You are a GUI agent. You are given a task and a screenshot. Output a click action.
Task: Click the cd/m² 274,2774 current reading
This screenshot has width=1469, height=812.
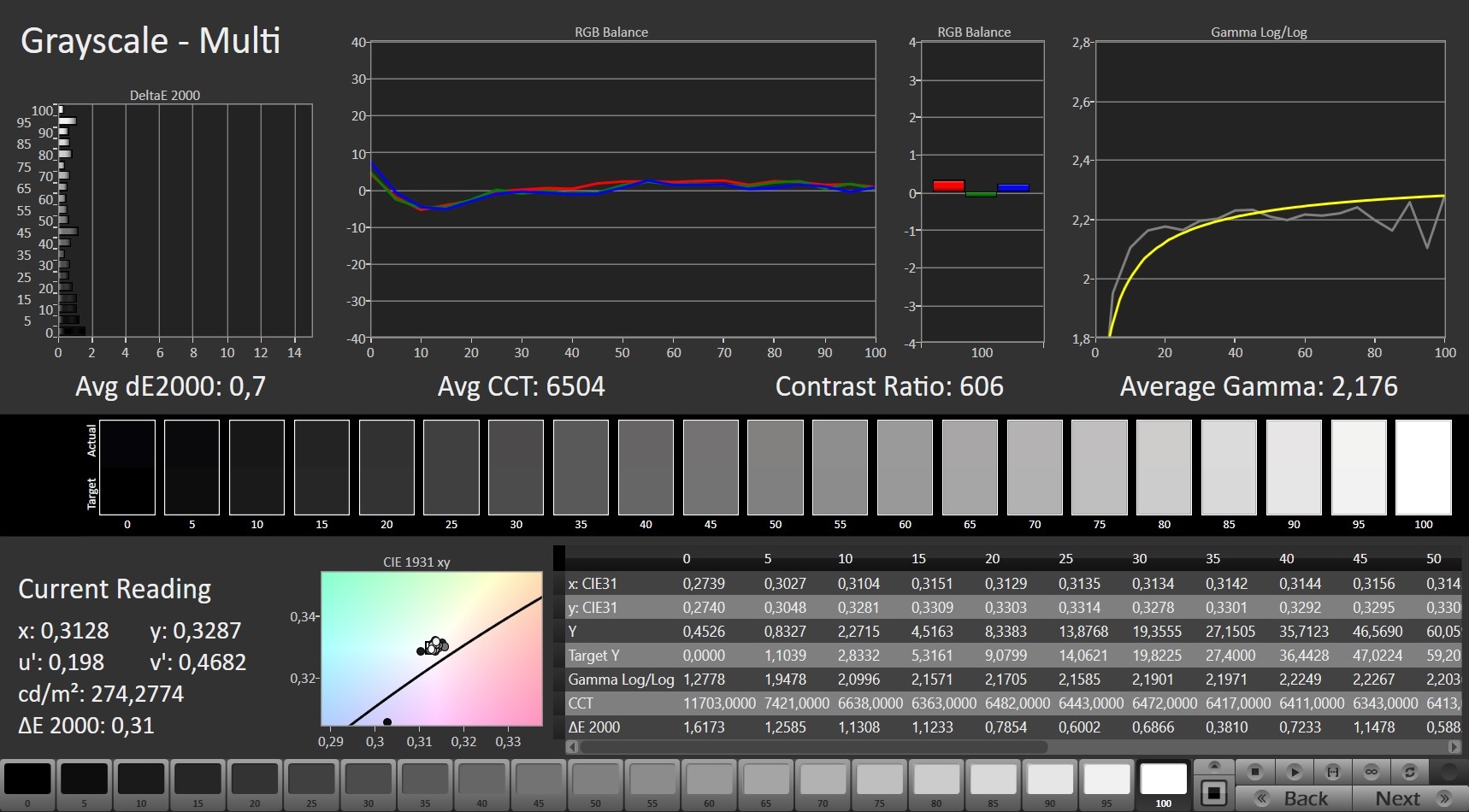[x=101, y=693]
